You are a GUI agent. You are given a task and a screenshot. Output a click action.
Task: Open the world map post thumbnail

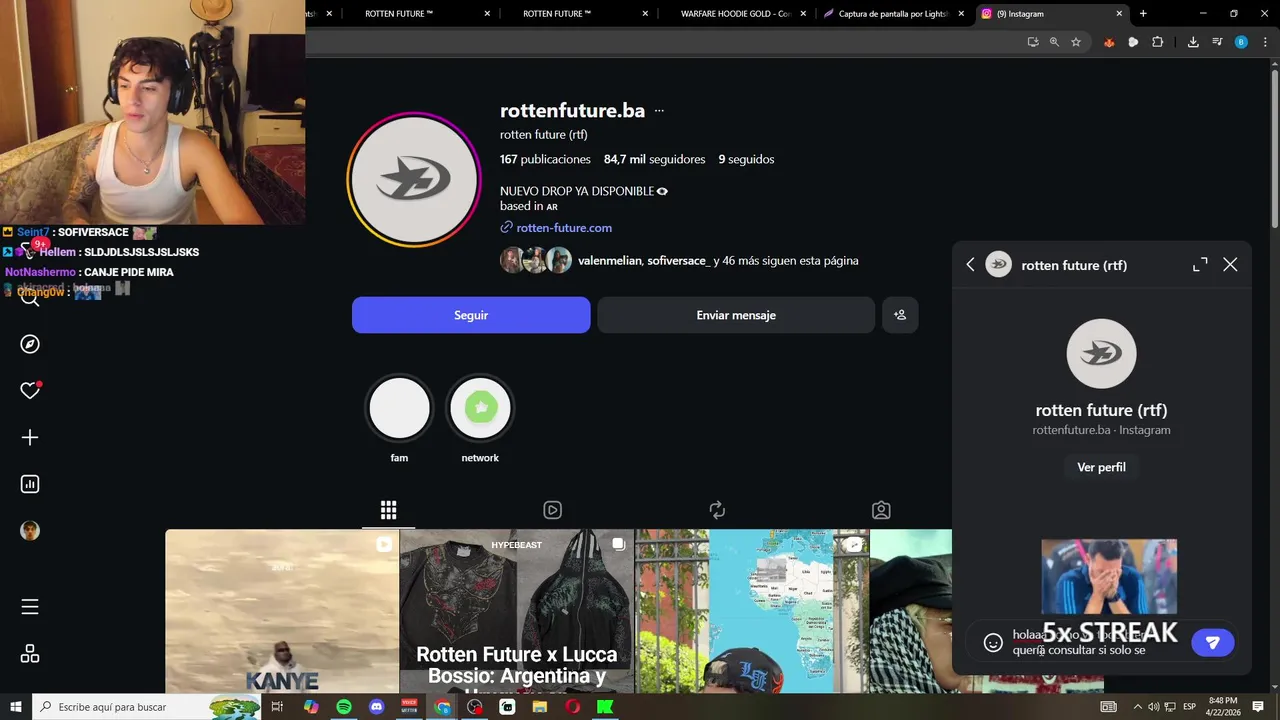(x=752, y=611)
